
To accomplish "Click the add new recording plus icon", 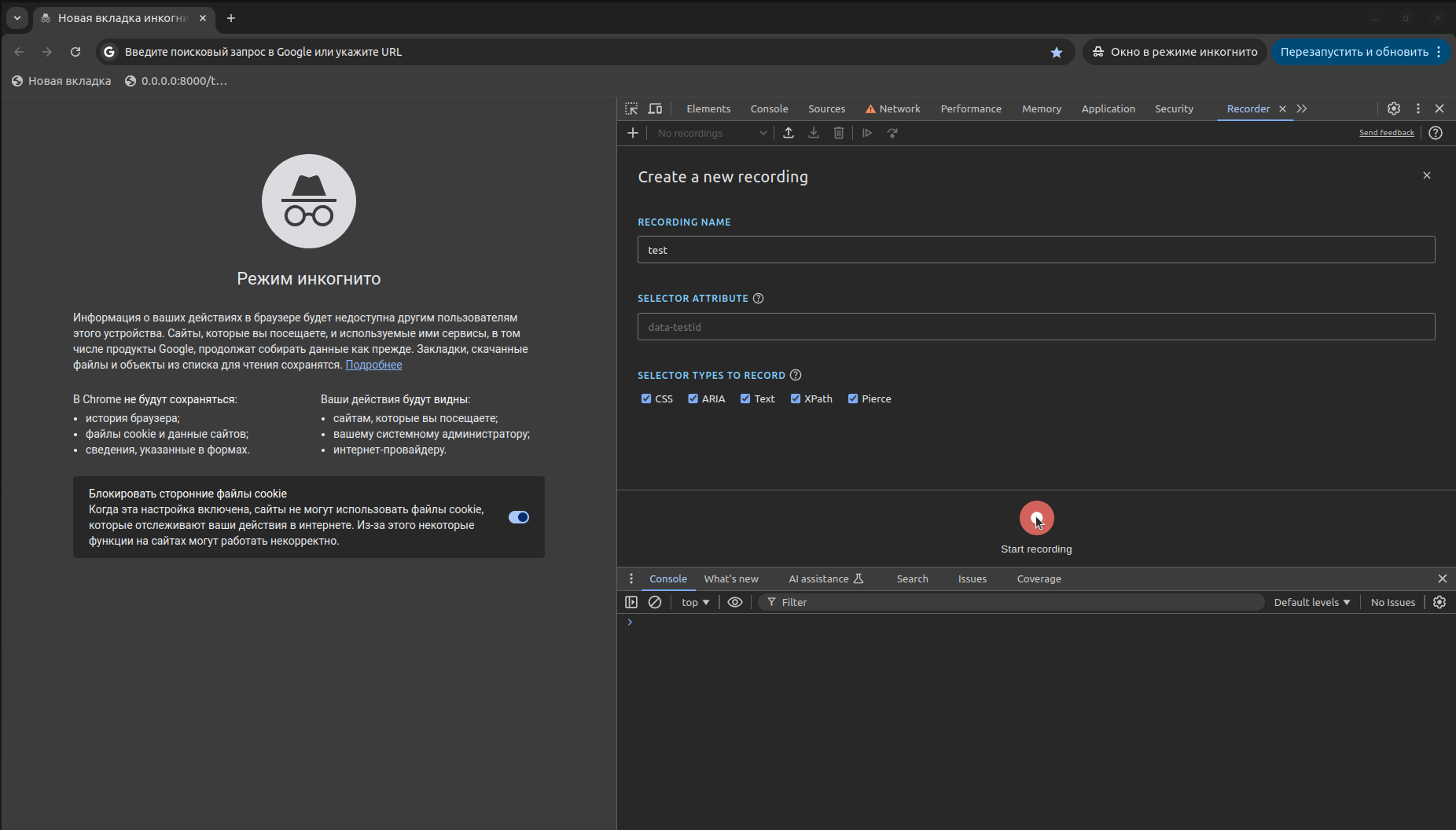I will [x=633, y=133].
